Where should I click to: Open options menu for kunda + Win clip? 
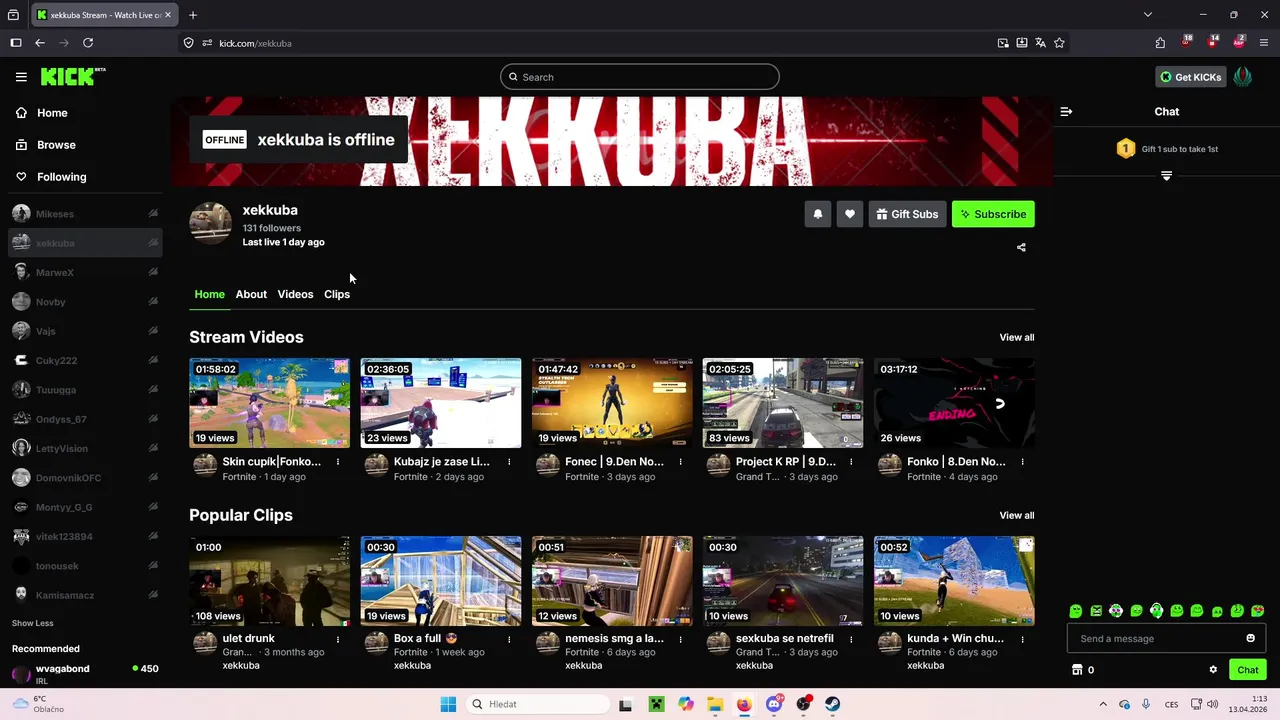click(1022, 639)
